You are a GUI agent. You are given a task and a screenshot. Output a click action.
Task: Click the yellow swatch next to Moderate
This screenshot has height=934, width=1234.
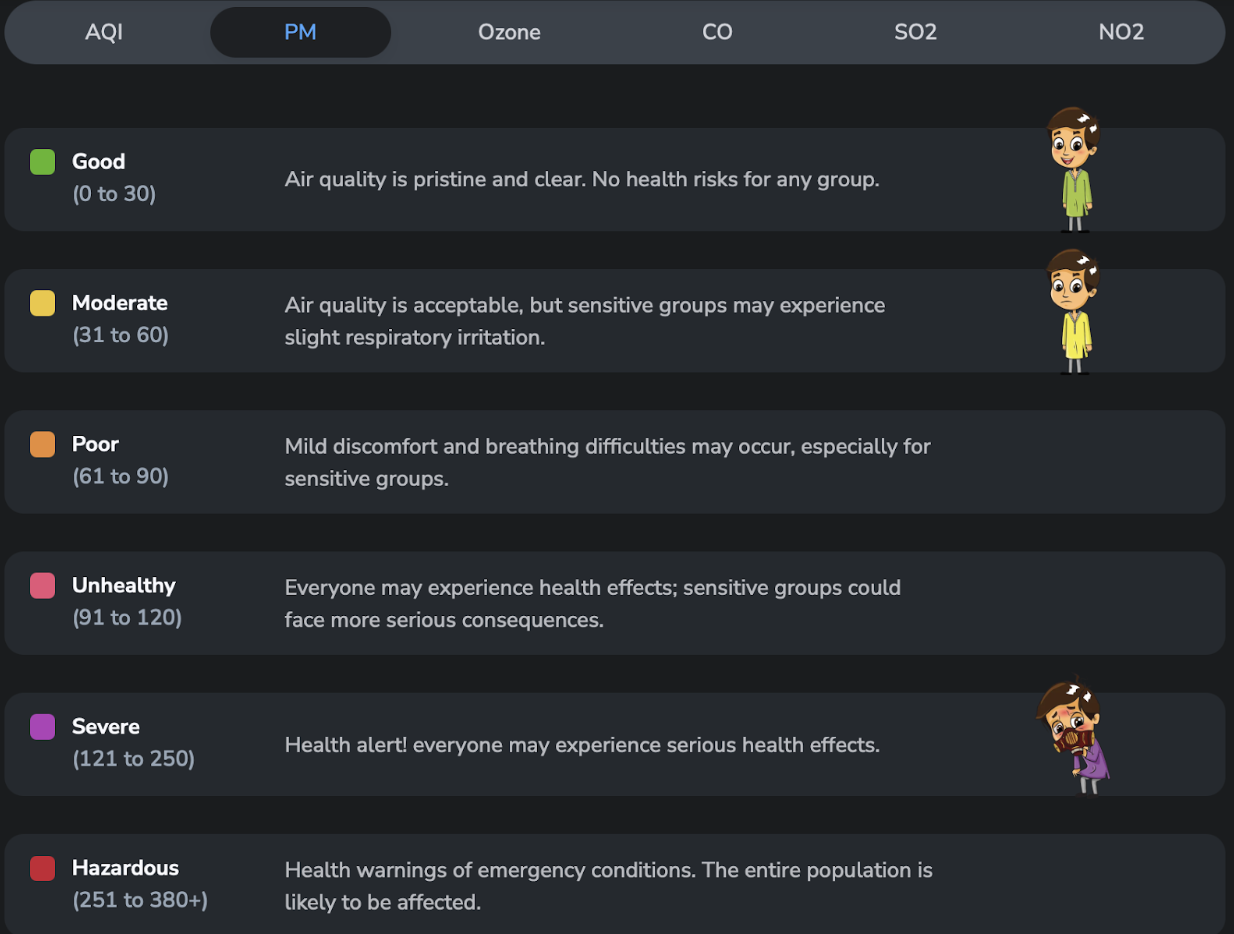(41, 302)
